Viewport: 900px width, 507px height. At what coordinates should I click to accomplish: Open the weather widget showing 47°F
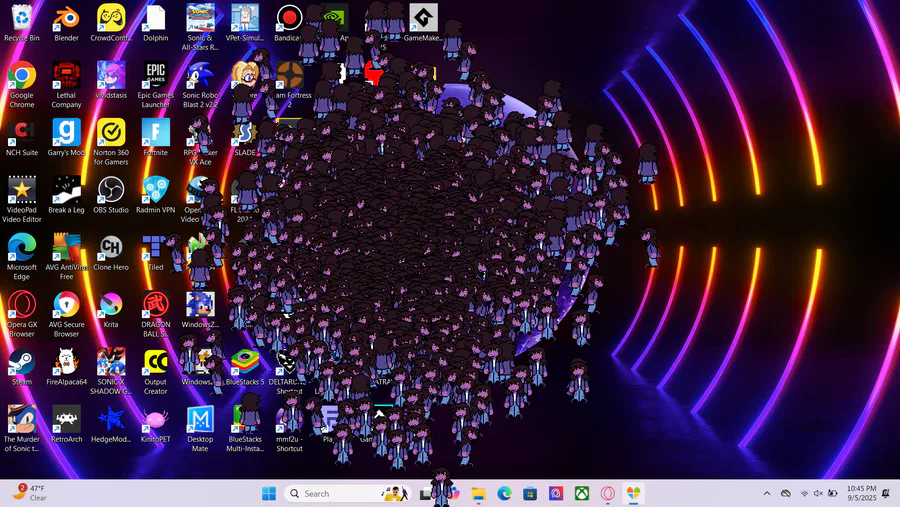[30, 493]
